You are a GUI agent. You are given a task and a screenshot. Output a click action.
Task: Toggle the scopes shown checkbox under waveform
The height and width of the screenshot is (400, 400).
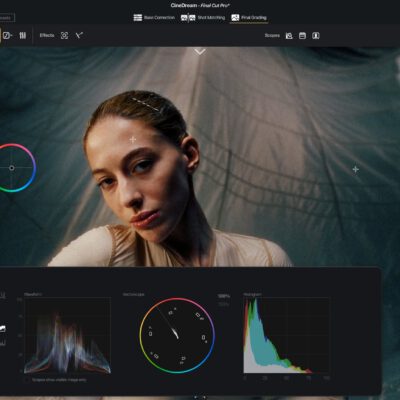pyautogui.click(x=27, y=380)
